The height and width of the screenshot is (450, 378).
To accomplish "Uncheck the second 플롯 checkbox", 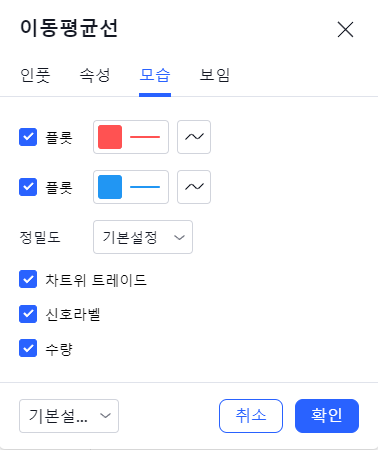I will [28, 187].
